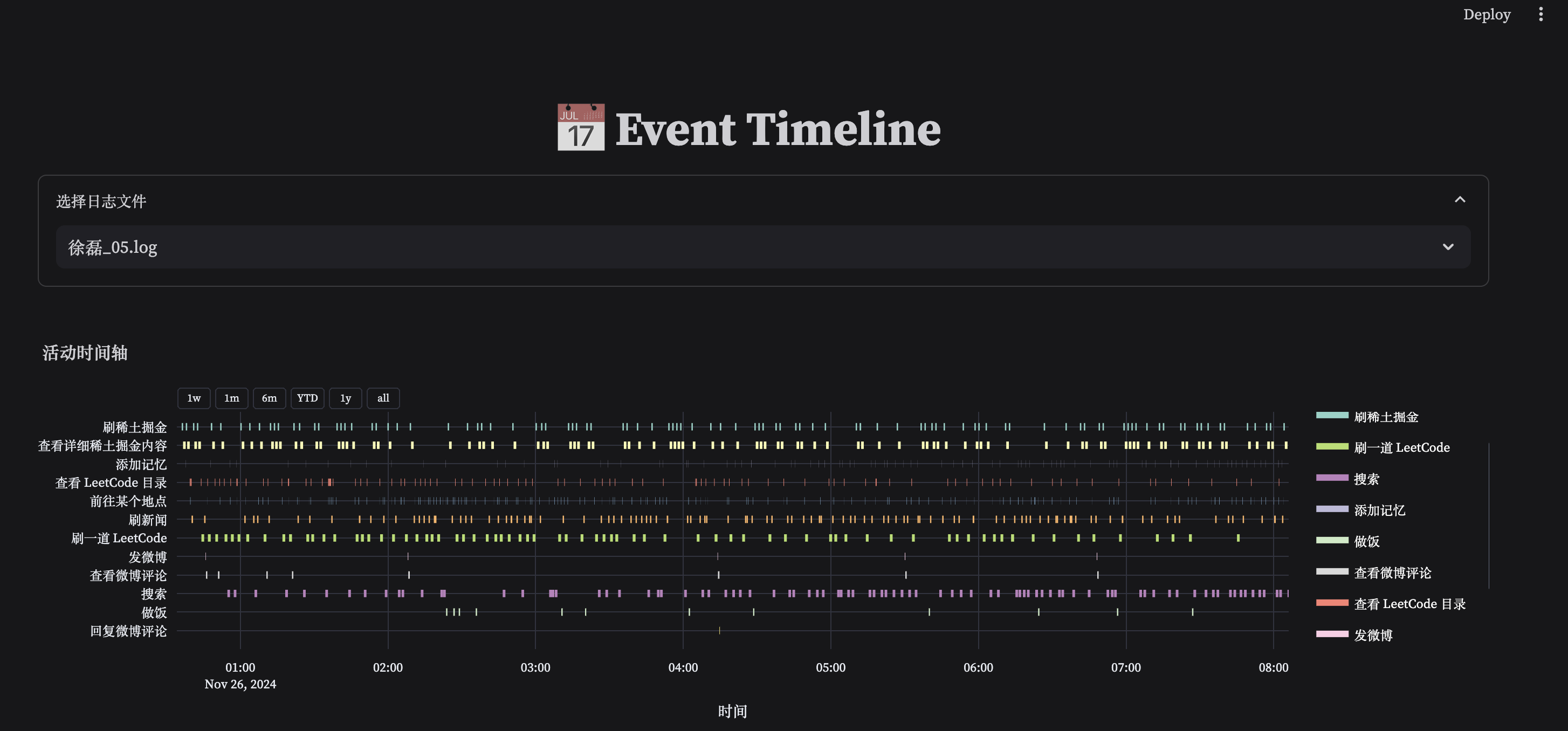Choose the 1y range selector
The image size is (1568, 731).
point(345,398)
